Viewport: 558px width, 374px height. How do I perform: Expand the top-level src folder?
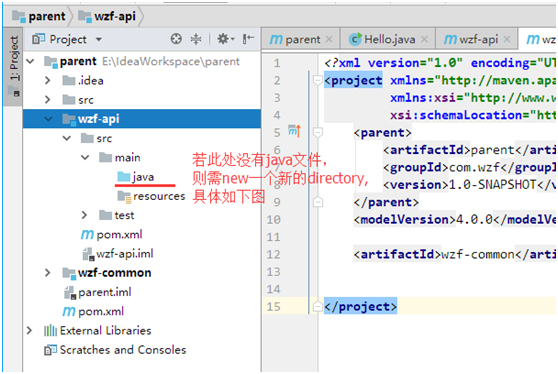click(48, 100)
